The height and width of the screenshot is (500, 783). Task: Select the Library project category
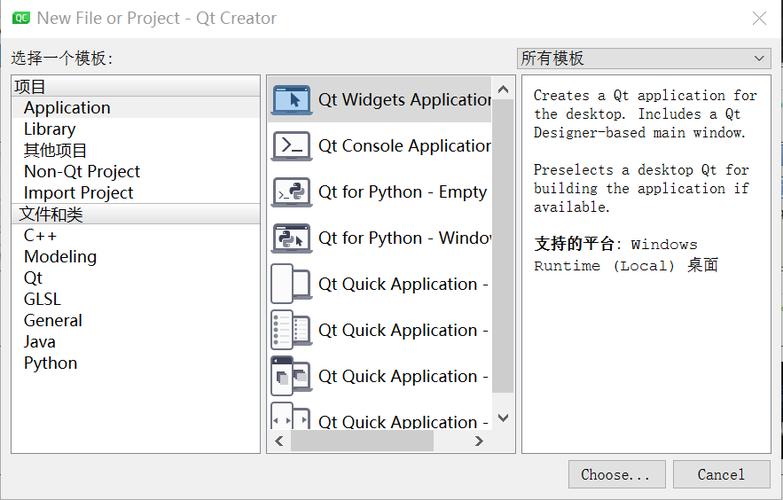pos(136,129)
